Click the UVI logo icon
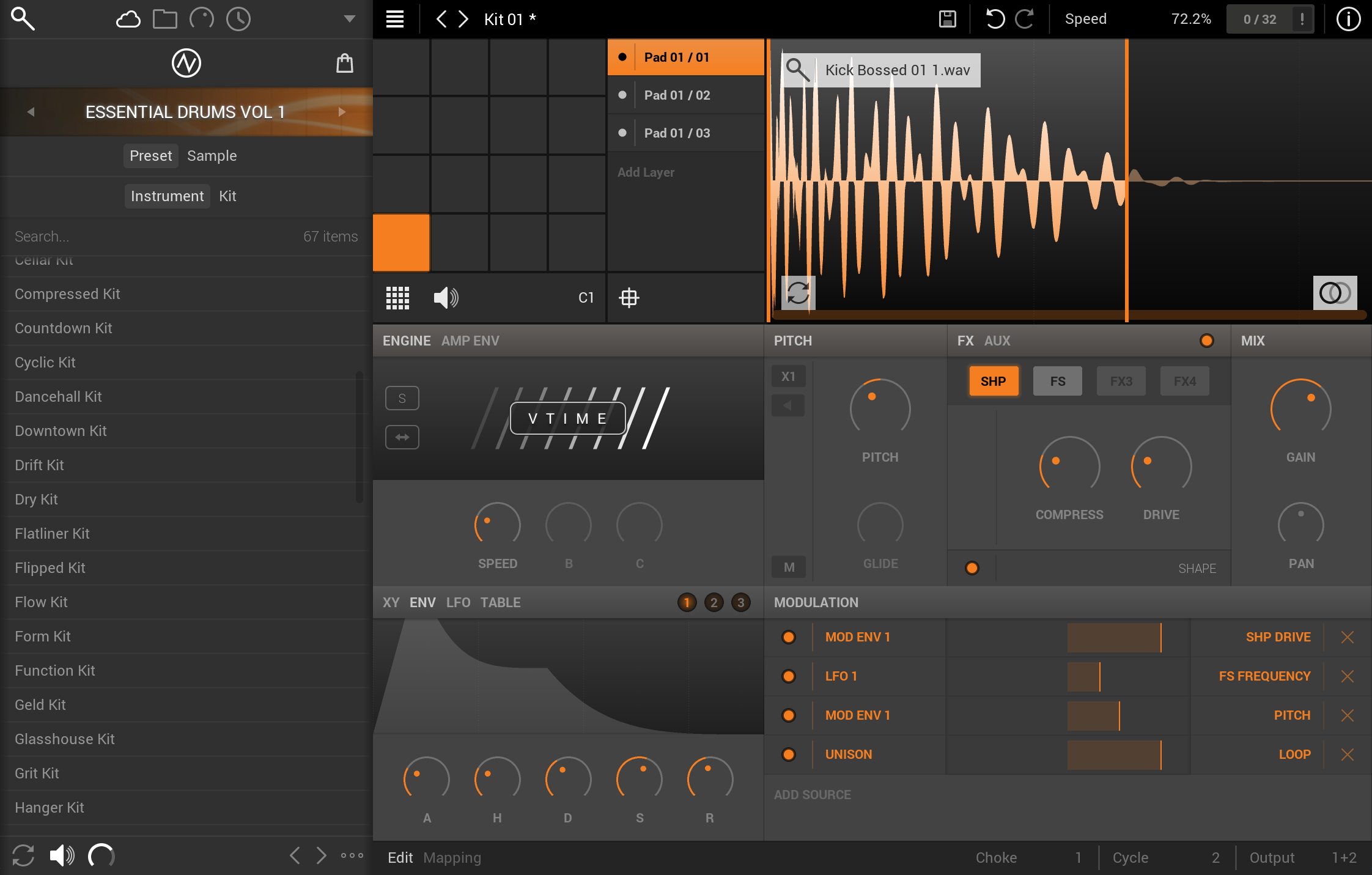The image size is (1372, 875). point(186,63)
